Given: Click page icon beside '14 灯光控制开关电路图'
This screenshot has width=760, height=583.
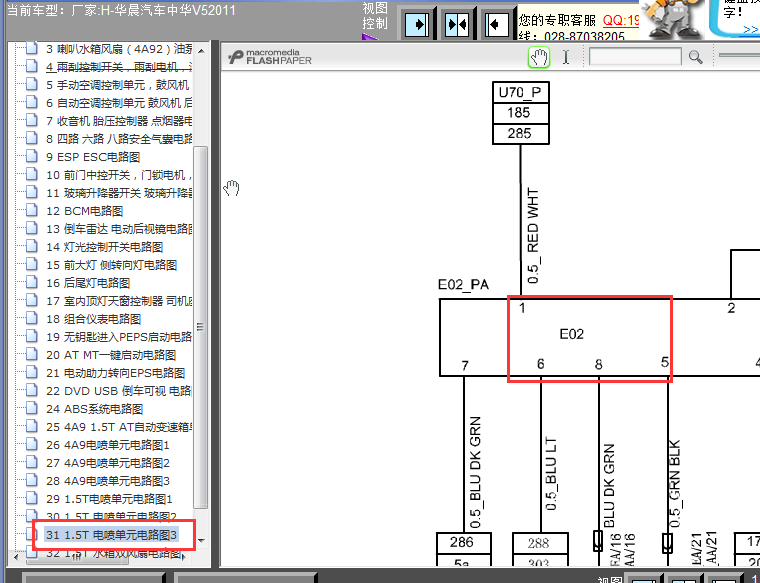Looking at the screenshot, I should [32, 246].
